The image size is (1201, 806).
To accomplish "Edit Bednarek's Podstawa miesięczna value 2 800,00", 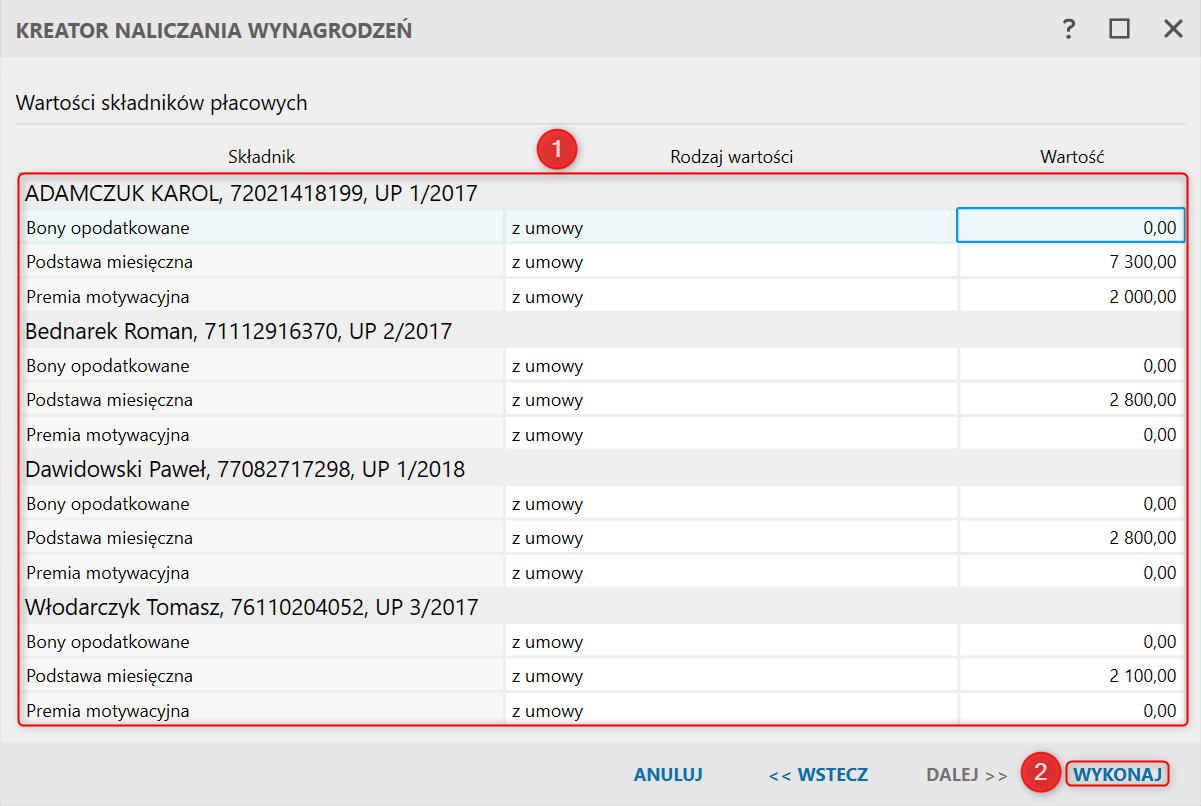I will [1072, 400].
